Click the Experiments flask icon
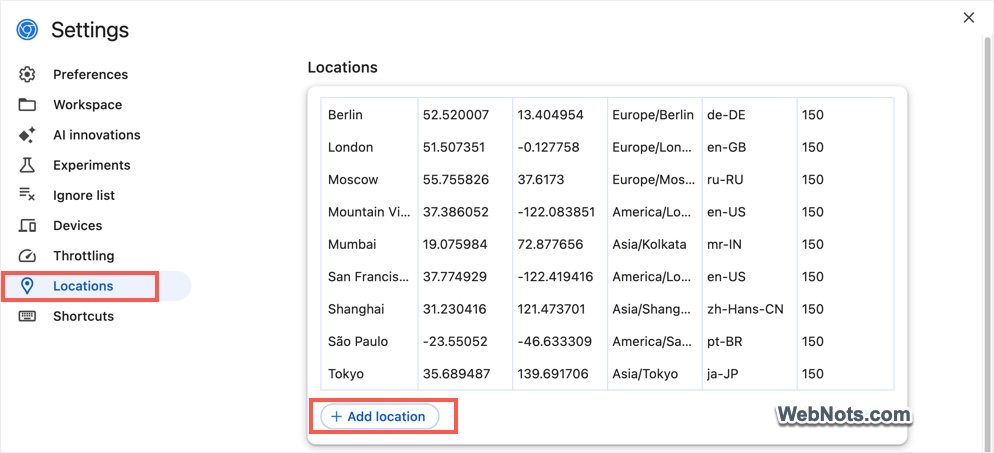Image resolution: width=994 pixels, height=453 pixels. (27, 165)
